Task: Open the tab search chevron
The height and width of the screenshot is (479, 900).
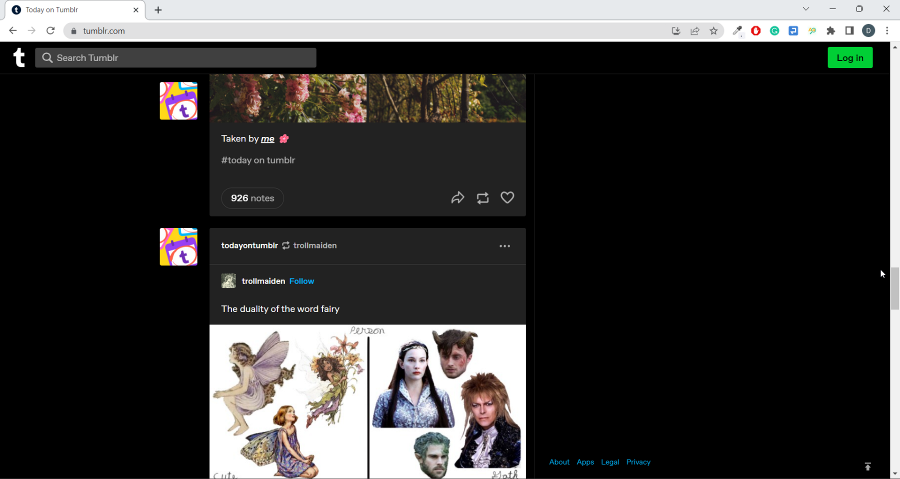Action: click(806, 9)
